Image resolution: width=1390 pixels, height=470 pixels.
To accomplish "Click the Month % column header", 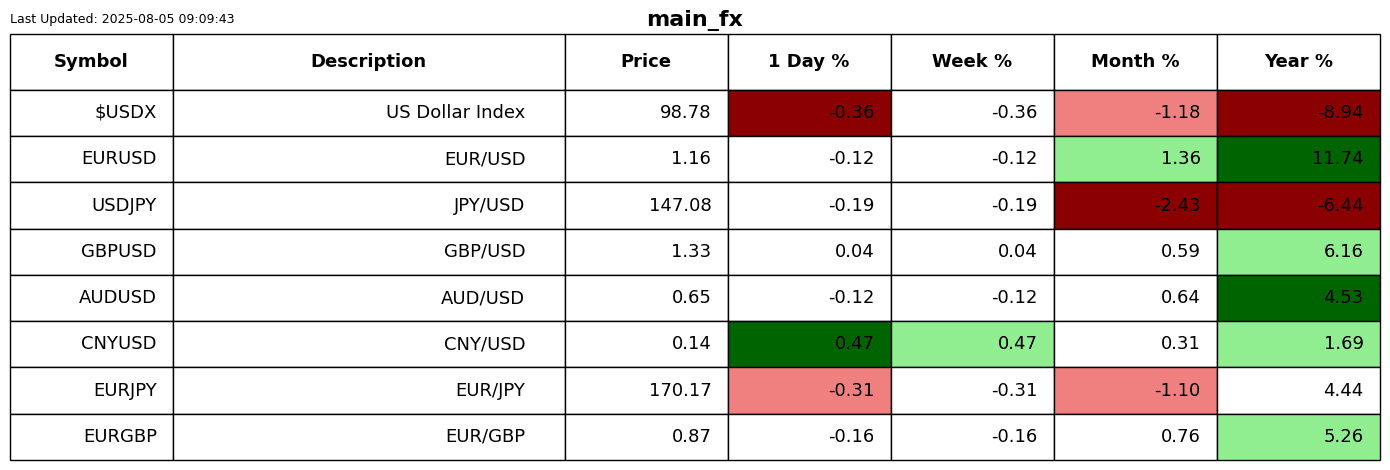I will 1135,62.
